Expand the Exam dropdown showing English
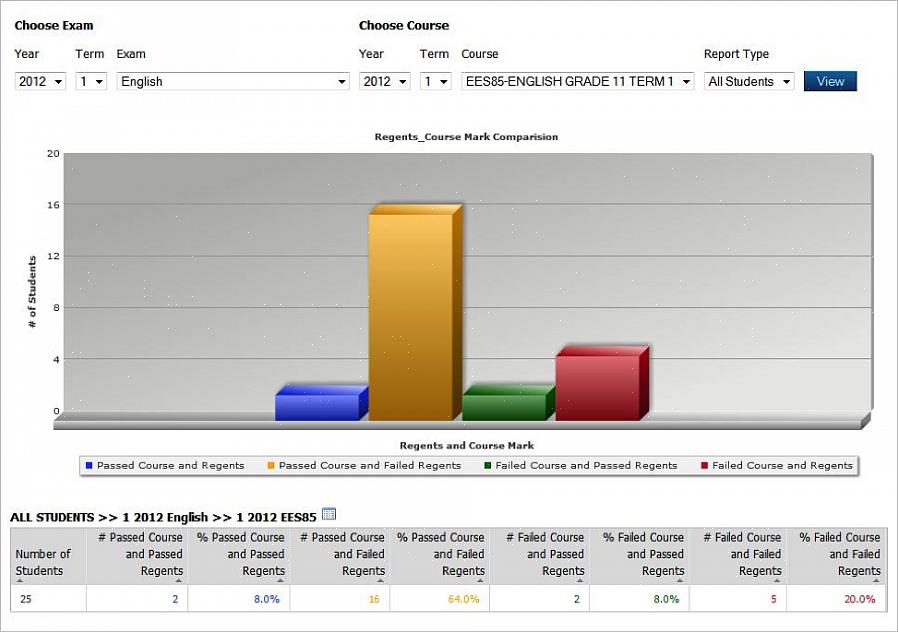The width and height of the screenshot is (898, 632). click(x=232, y=82)
